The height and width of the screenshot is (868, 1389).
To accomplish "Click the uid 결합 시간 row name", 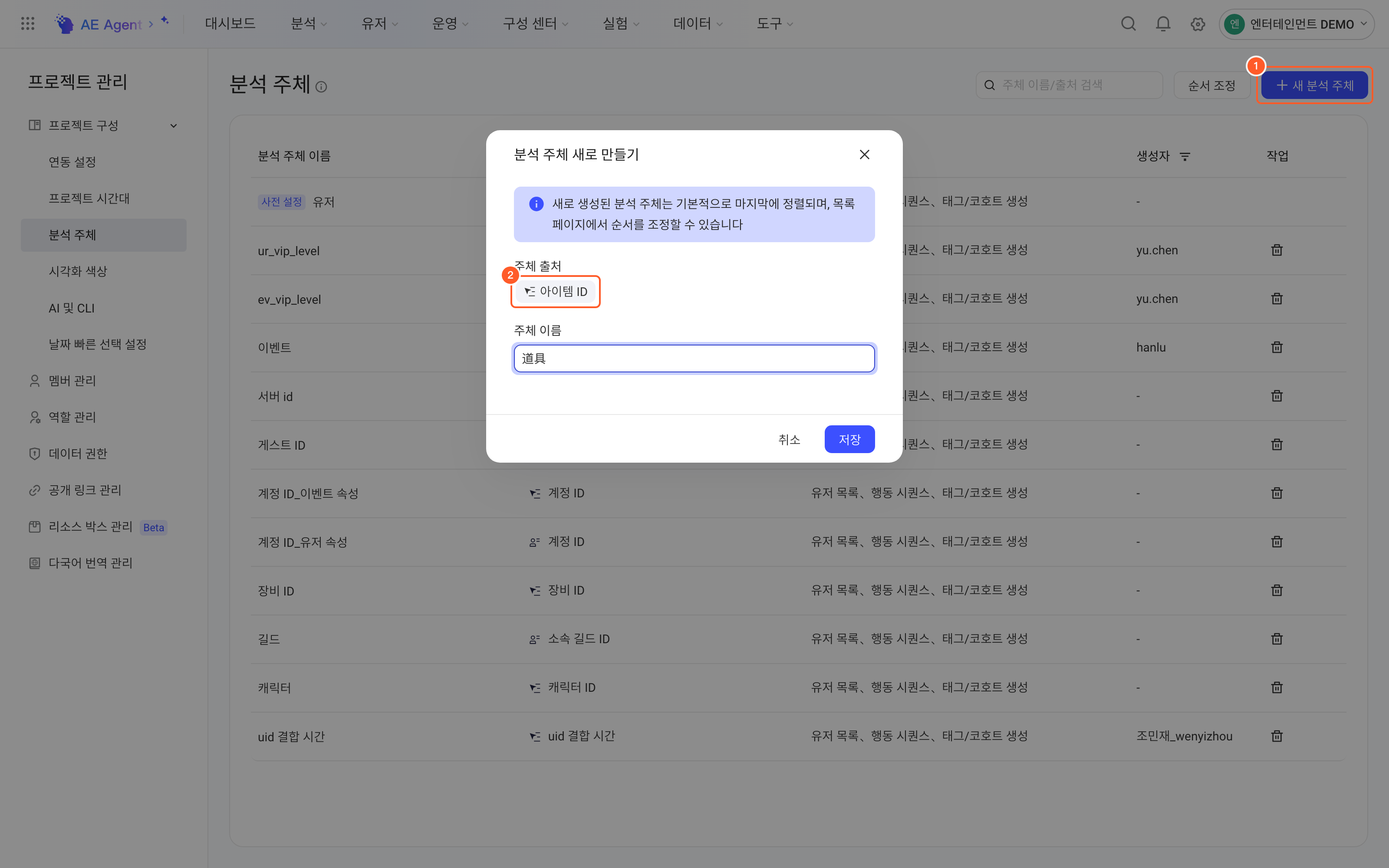I will point(291,736).
